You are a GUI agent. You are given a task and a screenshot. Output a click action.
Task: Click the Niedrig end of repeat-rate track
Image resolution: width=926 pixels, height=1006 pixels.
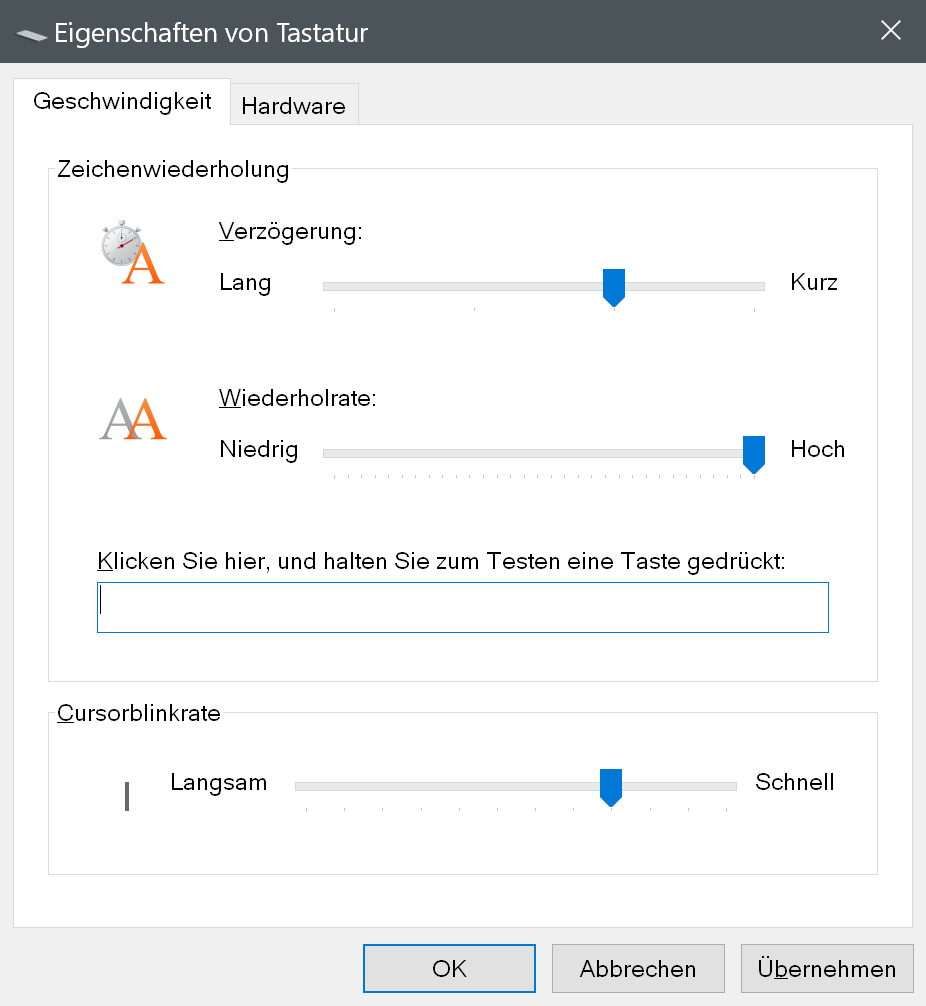click(328, 453)
